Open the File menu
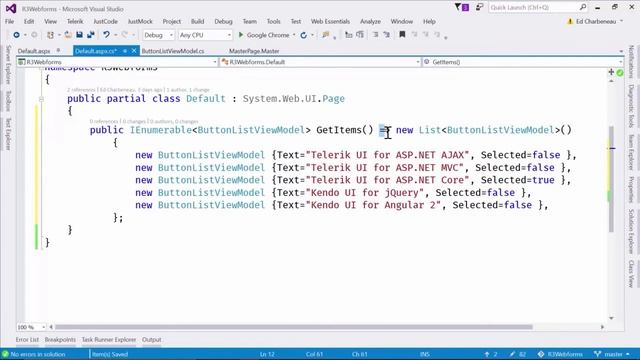Viewport: 640px width, 360px height. pos(9,21)
